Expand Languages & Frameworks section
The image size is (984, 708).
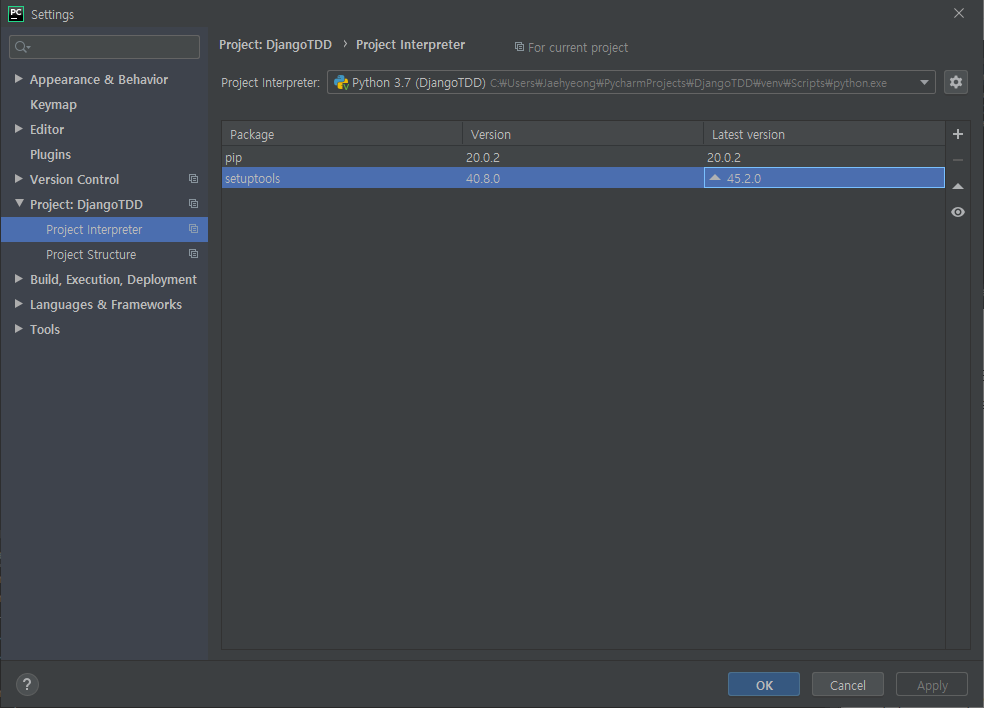click(19, 304)
